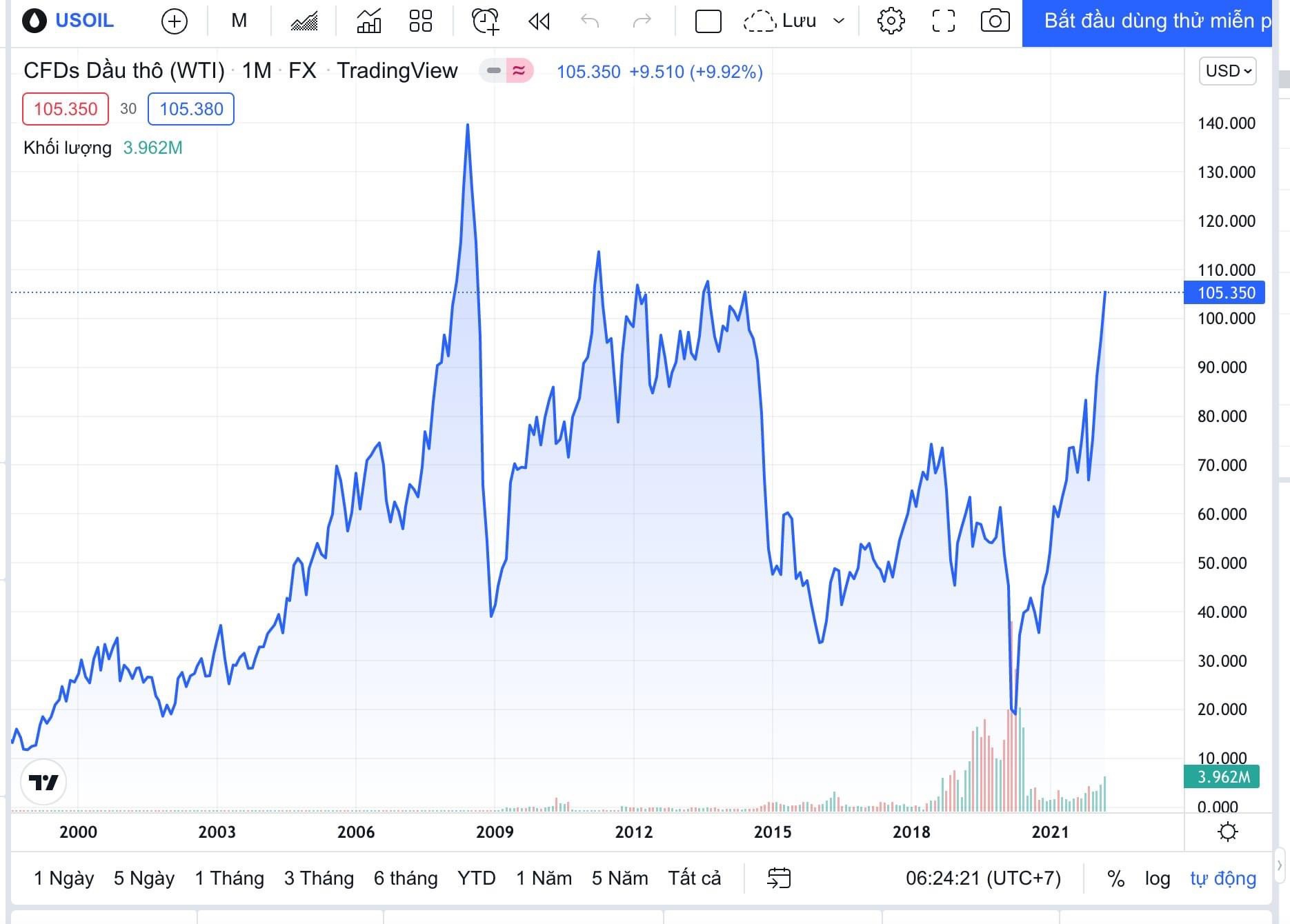
Task: Open the go-to-date calendar icon
Action: pyautogui.click(x=779, y=878)
